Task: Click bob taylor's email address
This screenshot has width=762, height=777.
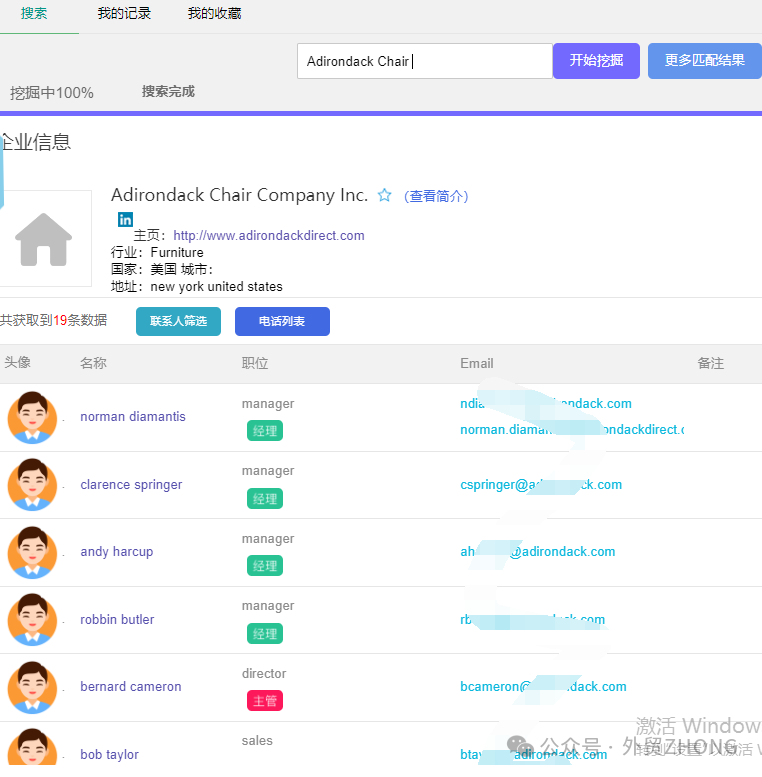Action: tap(534, 755)
